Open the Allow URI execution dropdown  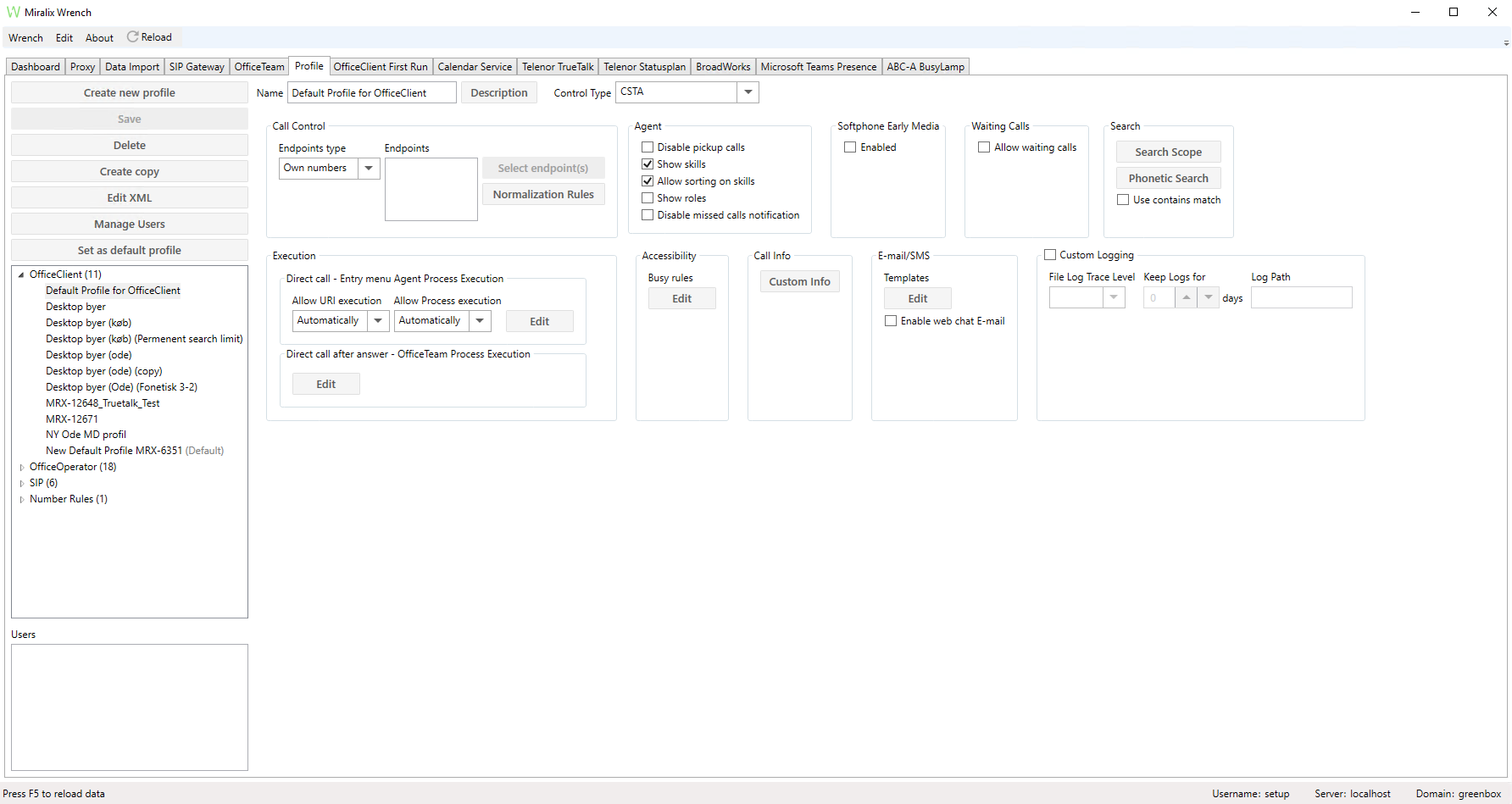click(x=378, y=320)
